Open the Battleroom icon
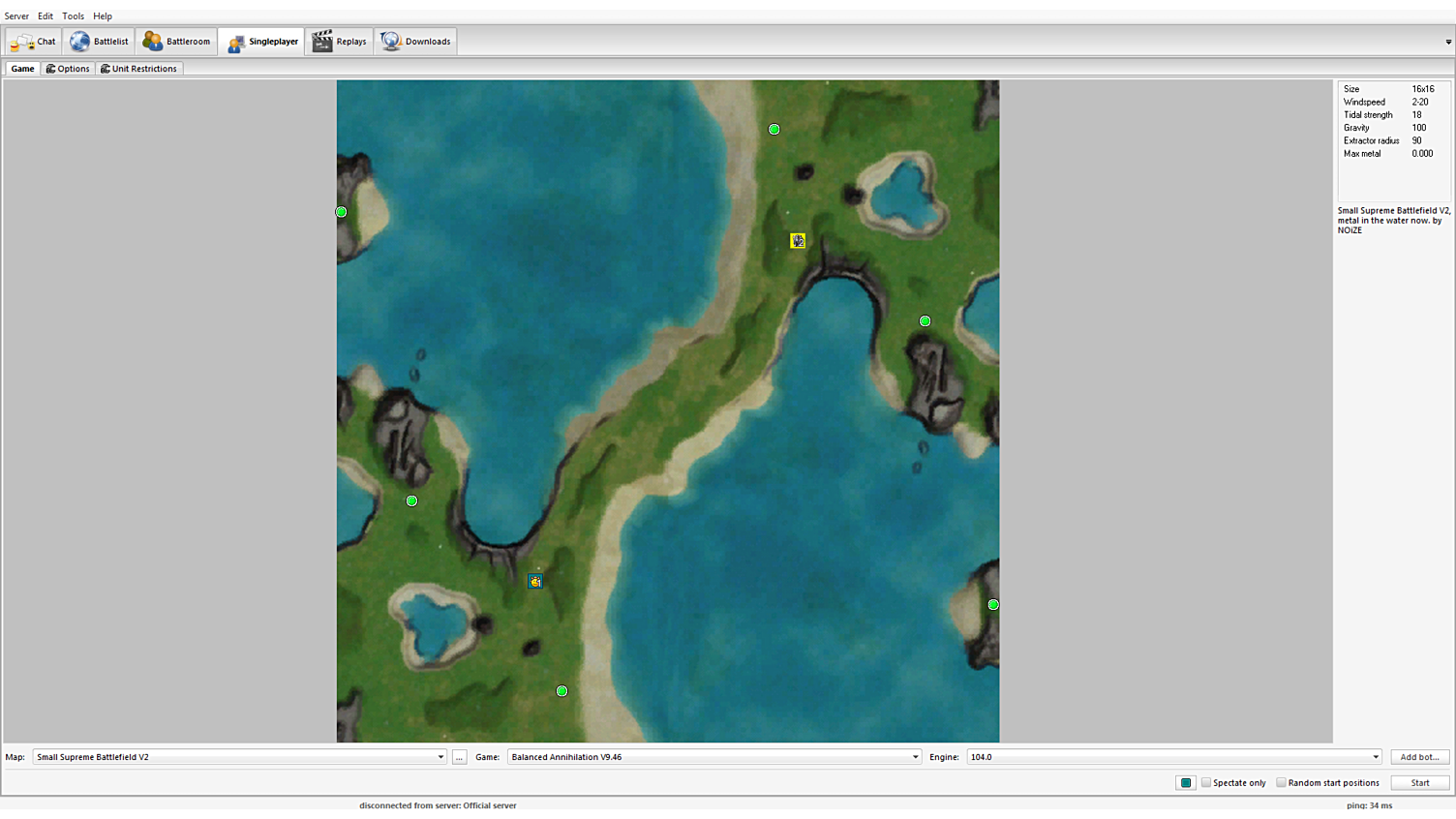 tap(153, 42)
